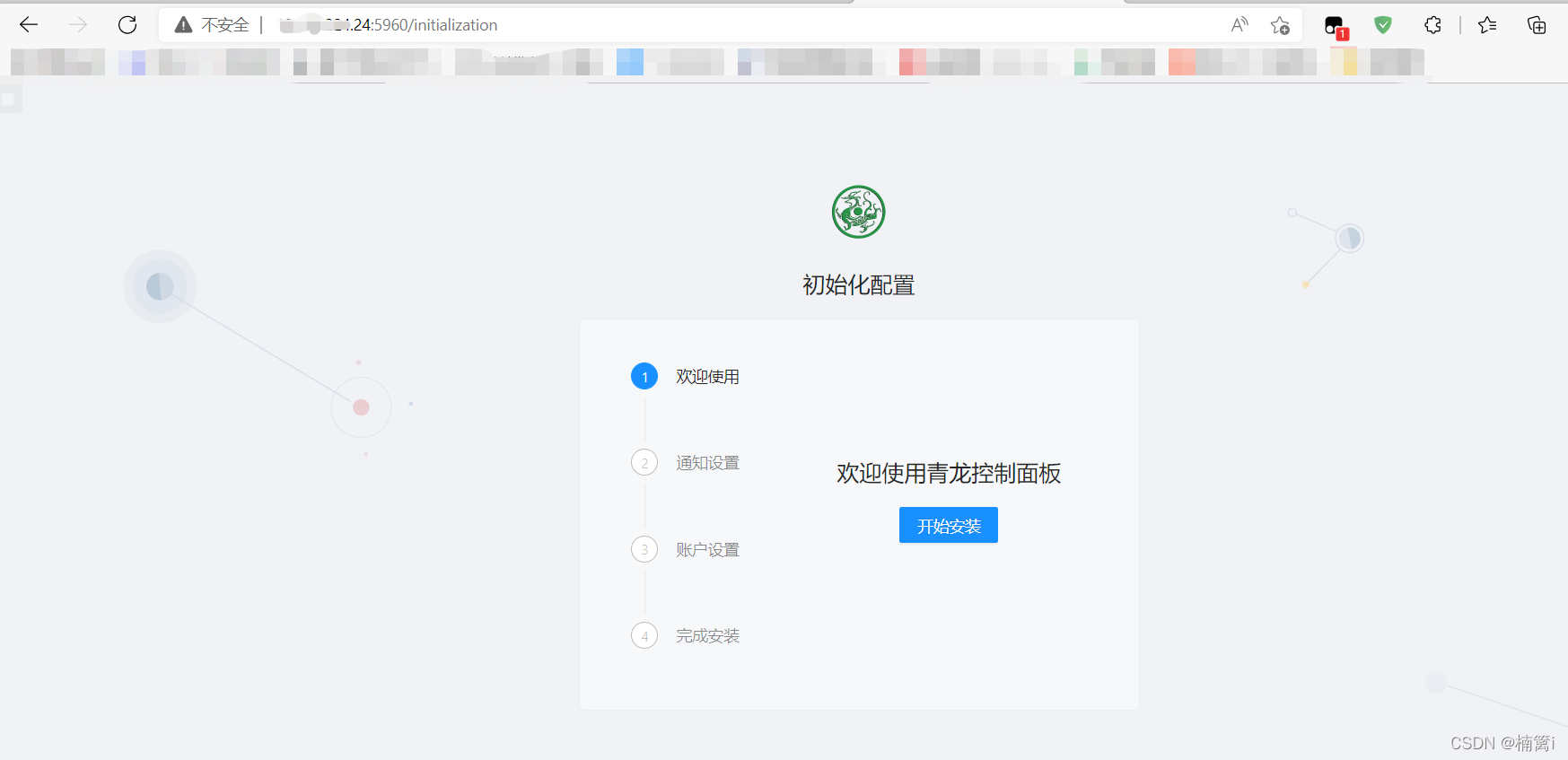Open the extension icon with red badge

coord(1335,26)
